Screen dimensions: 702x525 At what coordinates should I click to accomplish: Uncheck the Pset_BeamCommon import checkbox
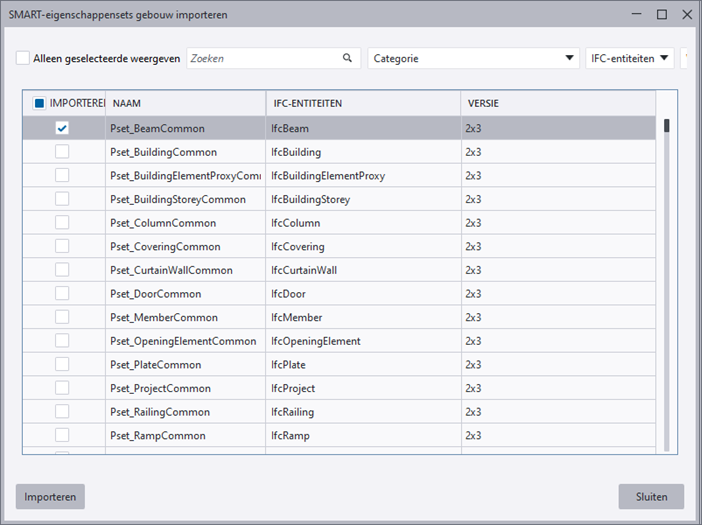62,128
